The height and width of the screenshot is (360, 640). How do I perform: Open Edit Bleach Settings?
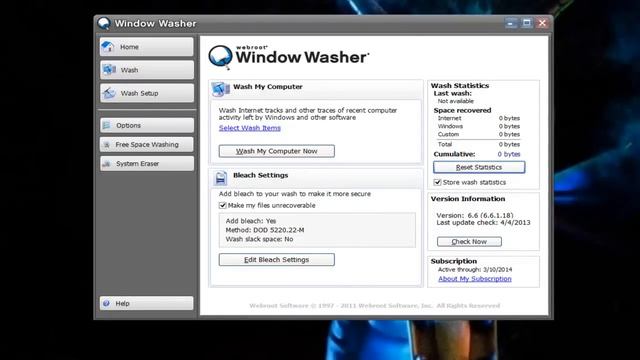click(277, 260)
